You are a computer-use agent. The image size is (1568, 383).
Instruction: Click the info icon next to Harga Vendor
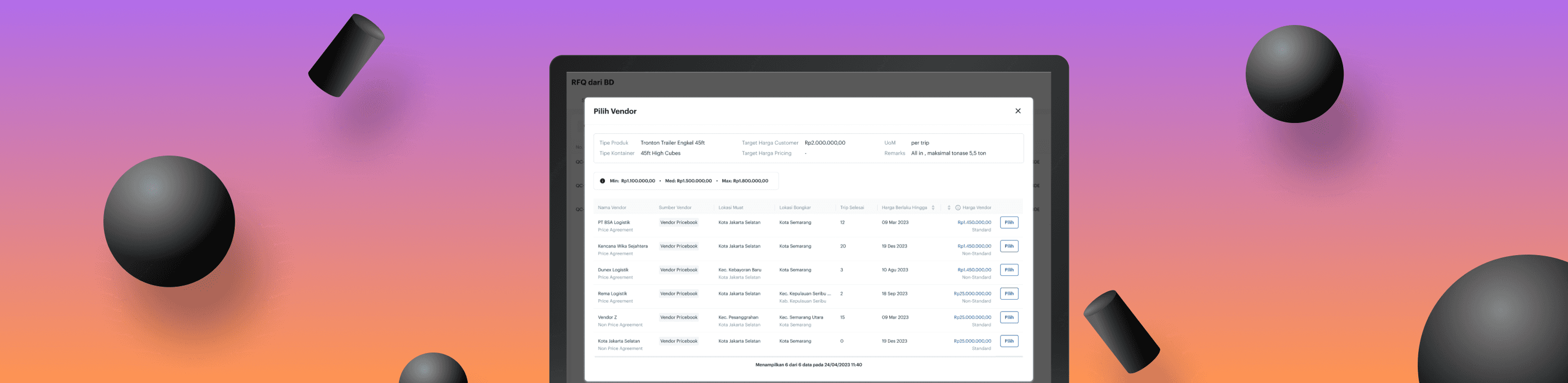pos(958,208)
